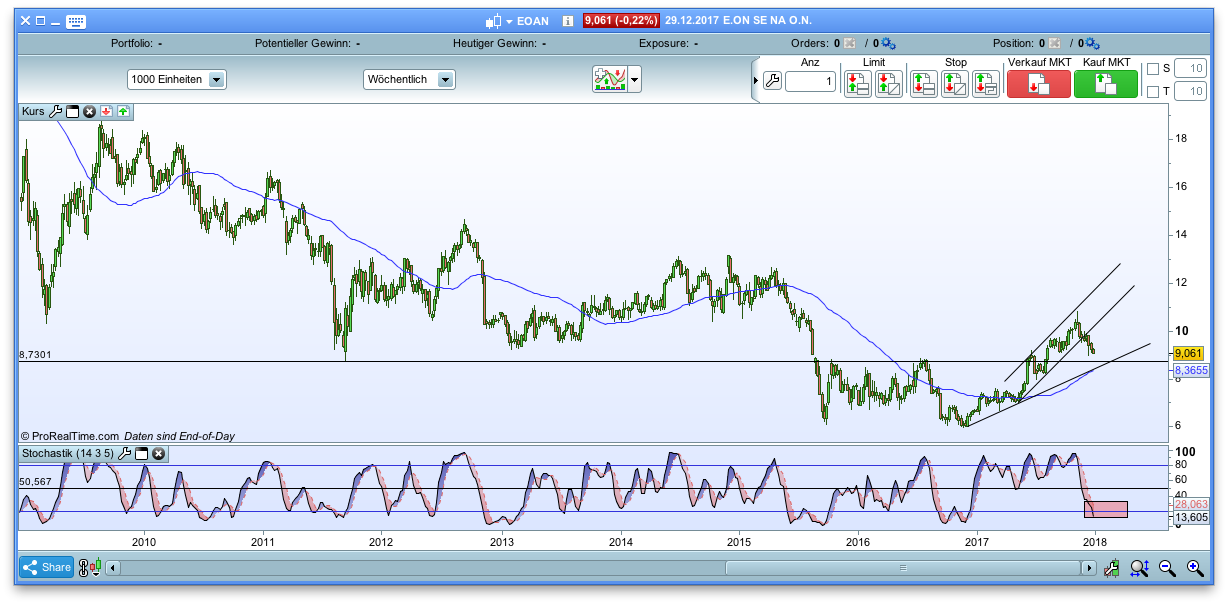
Task: Zoom out using the minus magnifier icon
Action: click(x=1167, y=568)
